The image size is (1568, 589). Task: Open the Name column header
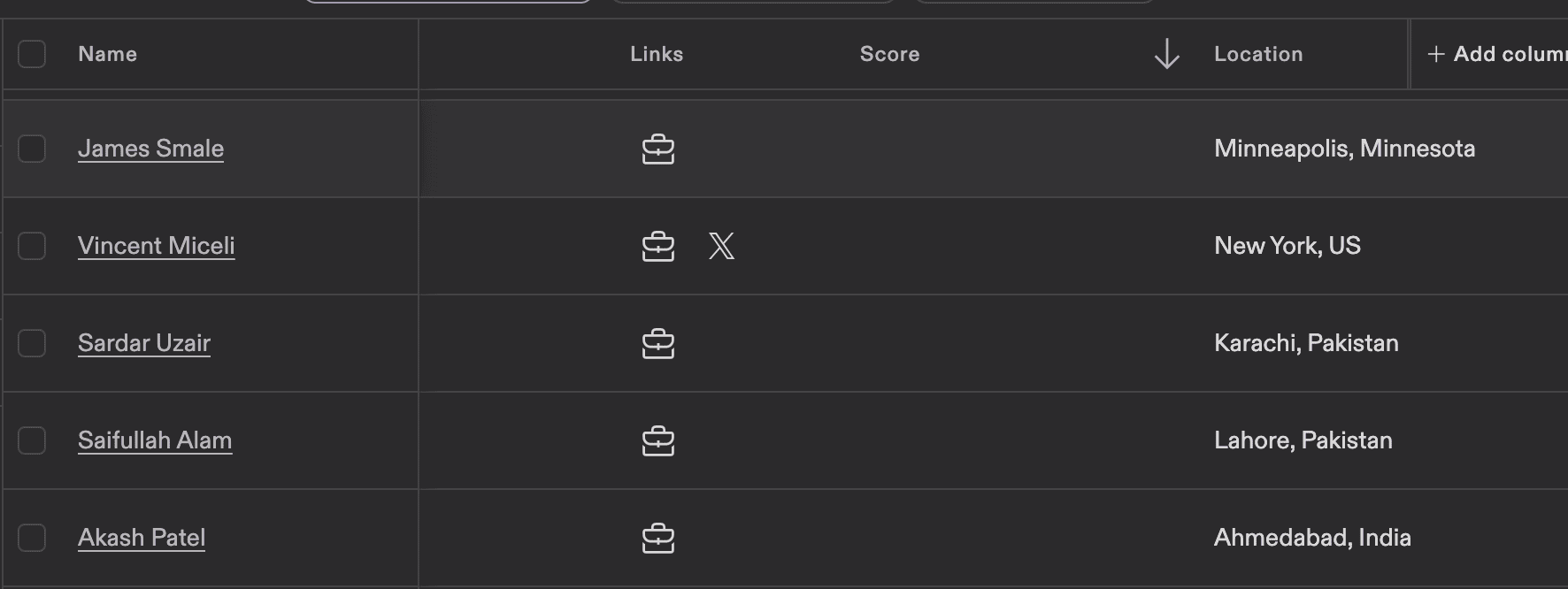[x=106, y=54]
